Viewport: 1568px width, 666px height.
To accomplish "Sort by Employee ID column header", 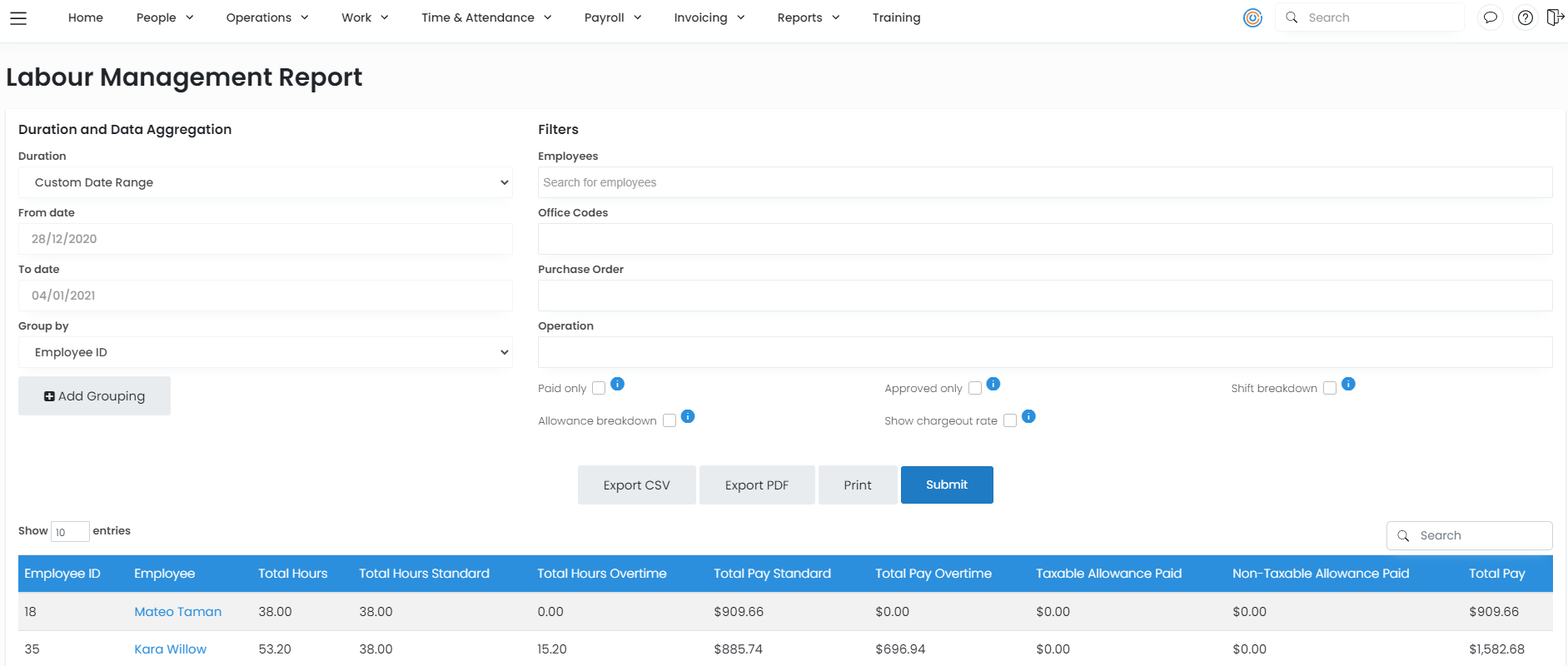I will tap(62, 574).
